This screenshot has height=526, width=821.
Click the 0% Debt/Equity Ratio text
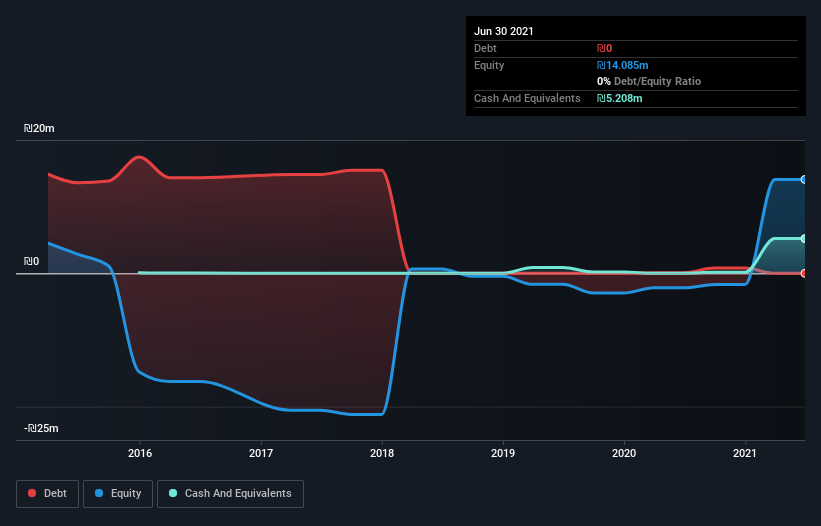pos(649,81)
